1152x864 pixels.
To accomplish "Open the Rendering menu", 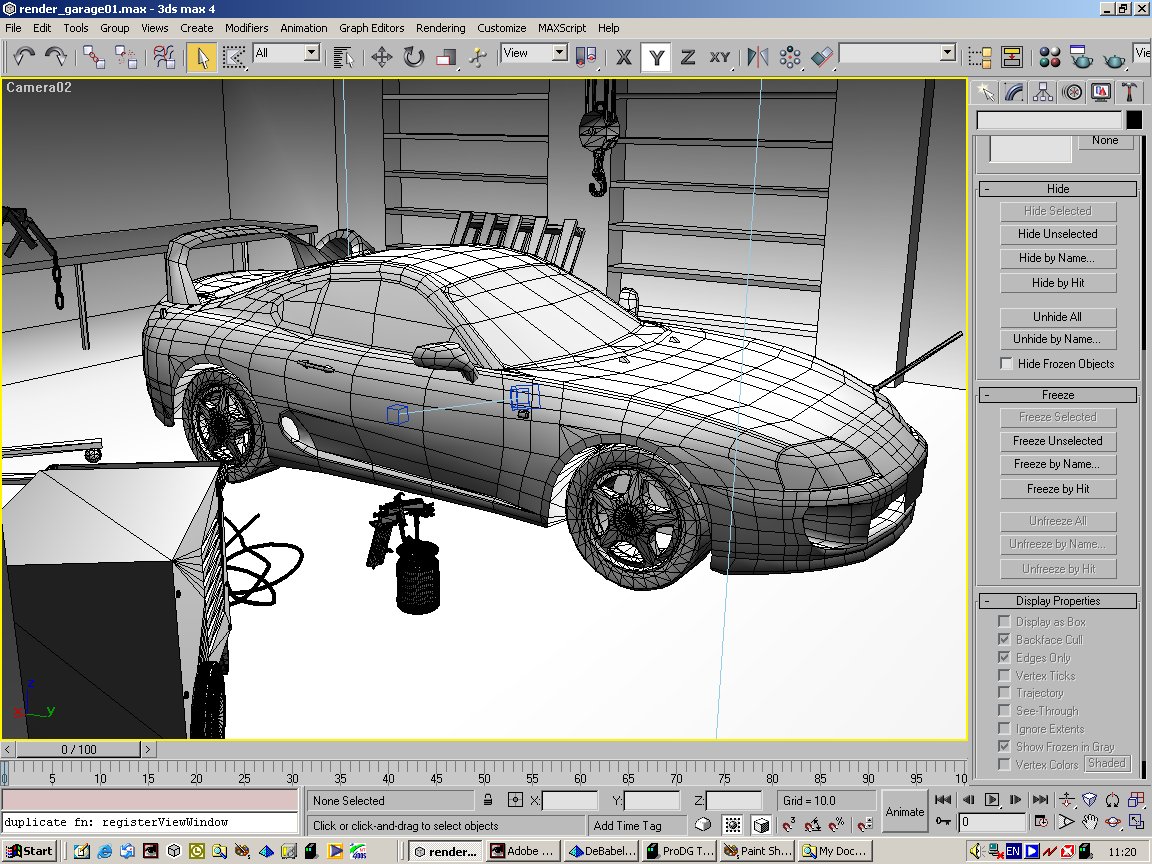I will (x=440, y=28).
